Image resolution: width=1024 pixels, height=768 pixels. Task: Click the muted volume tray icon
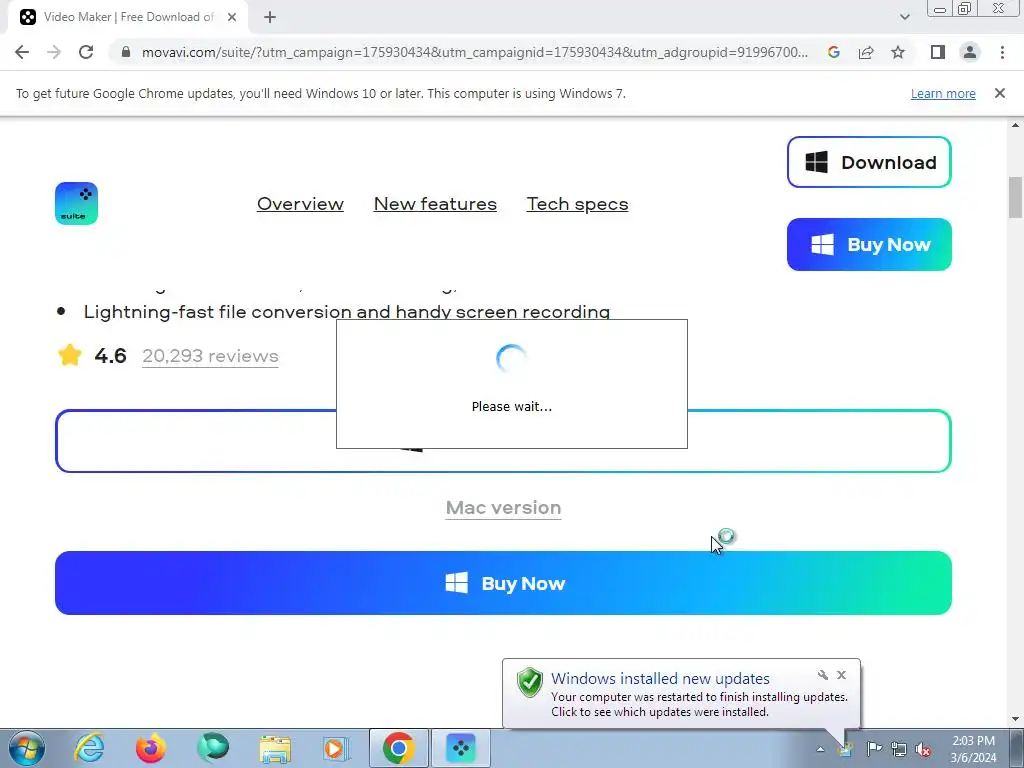923,749
